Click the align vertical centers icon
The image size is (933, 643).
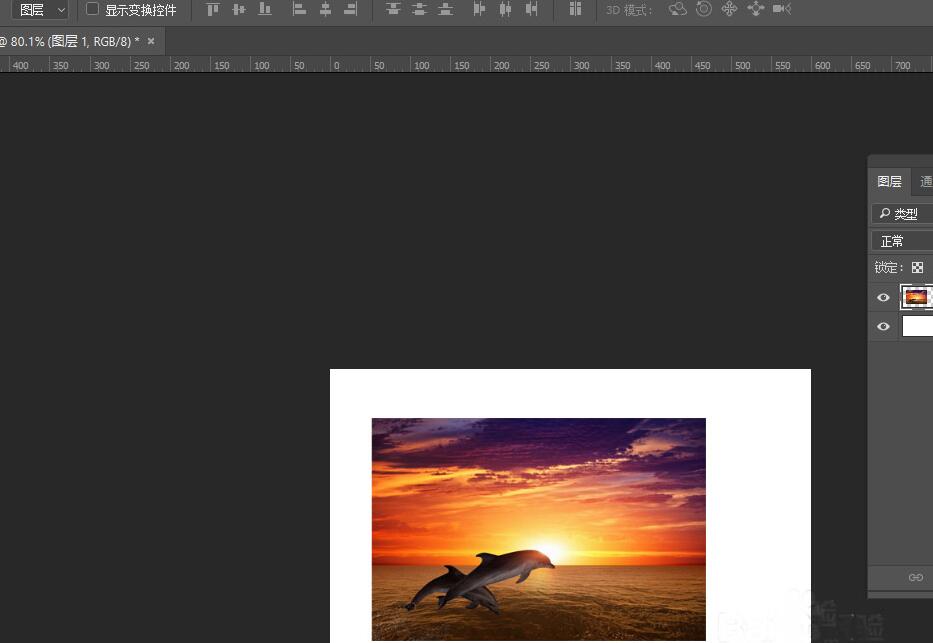238,9
